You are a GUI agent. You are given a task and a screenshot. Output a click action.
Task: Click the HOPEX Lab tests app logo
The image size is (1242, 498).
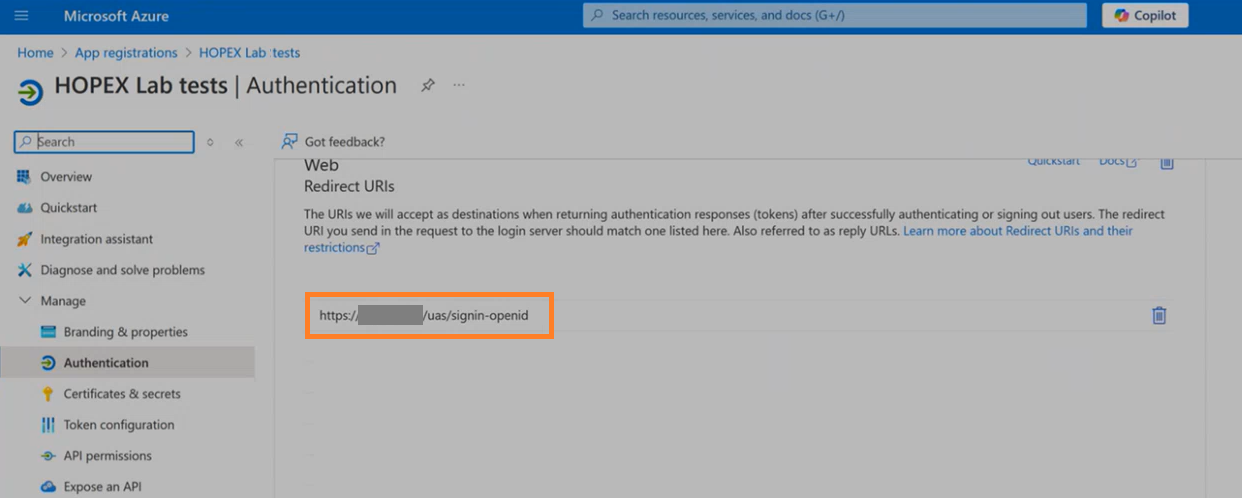pos(30,93)
